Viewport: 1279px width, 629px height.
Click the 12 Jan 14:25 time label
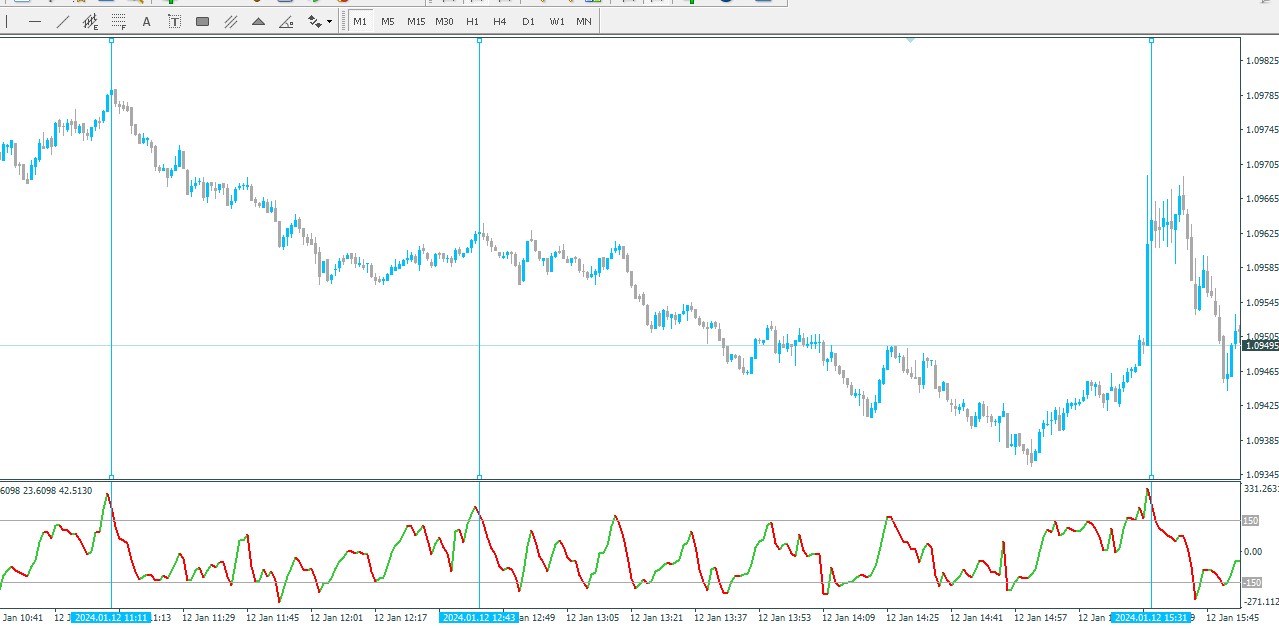(914, 618)
